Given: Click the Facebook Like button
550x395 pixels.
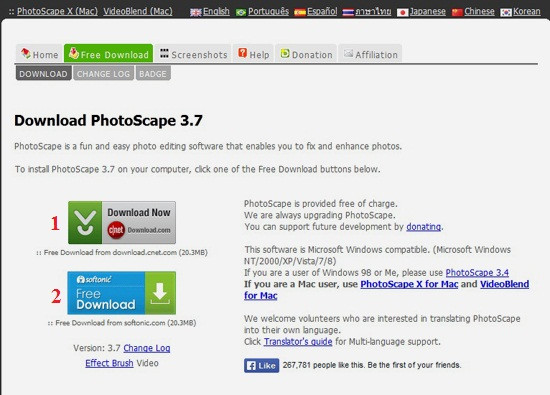Looking at the screenshot, I should [262, 366].
